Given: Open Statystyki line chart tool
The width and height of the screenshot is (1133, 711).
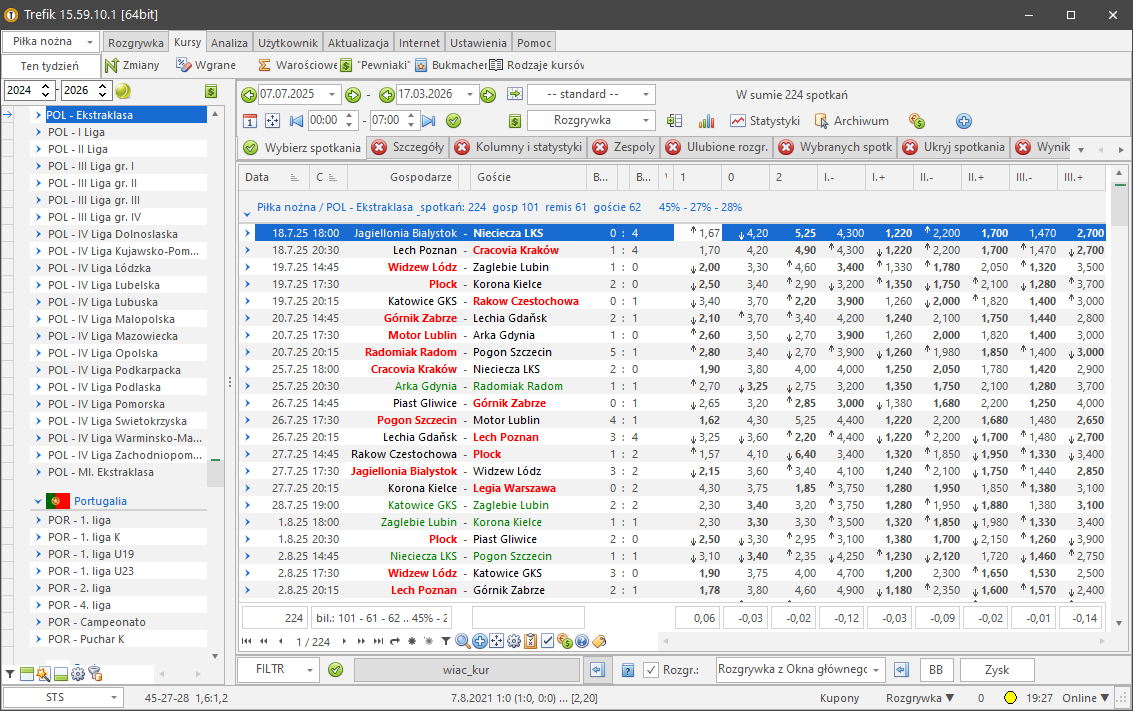Looking at the screenshot, I should [x=765, y=121].
